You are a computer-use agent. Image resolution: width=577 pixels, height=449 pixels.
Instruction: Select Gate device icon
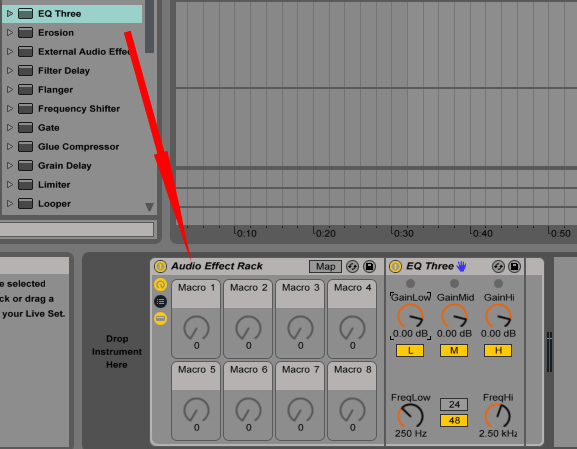point(25,128)
